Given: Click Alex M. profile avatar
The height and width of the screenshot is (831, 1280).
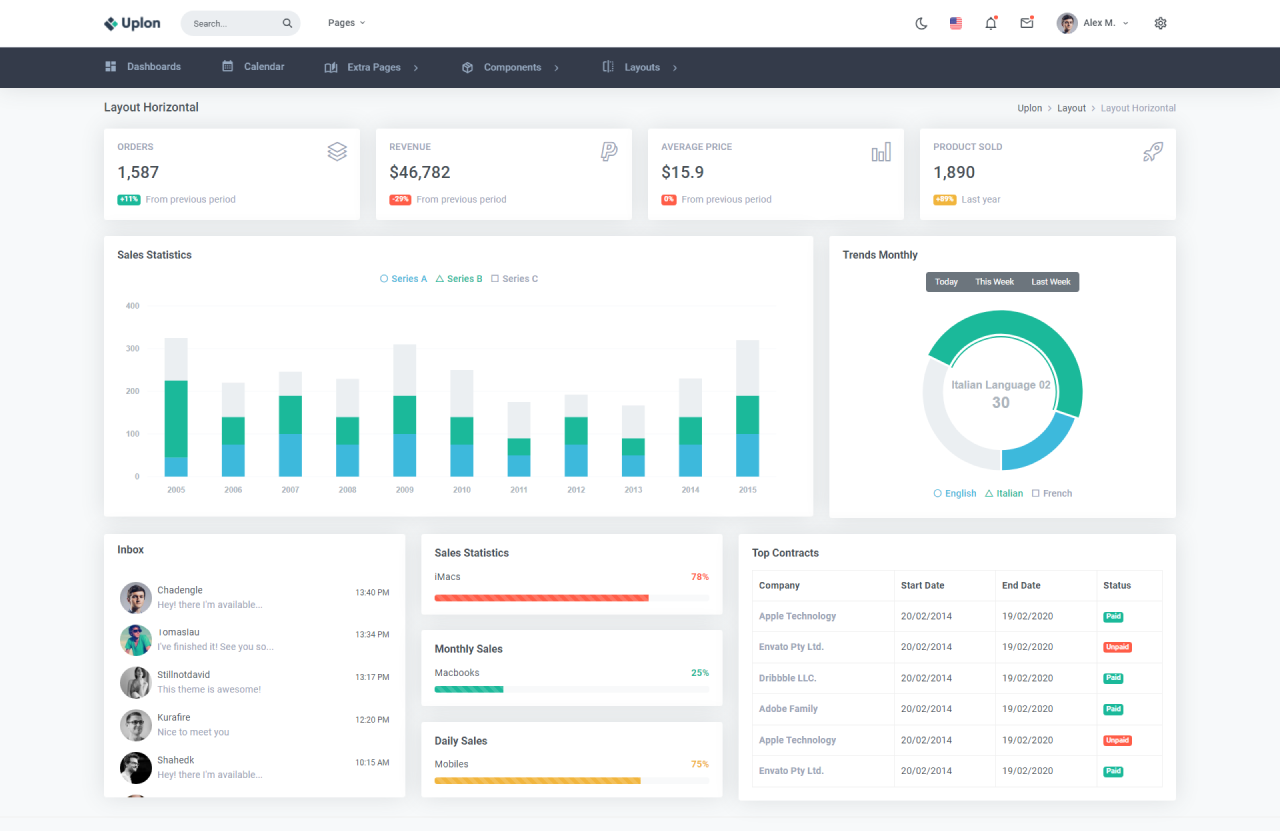Looking at the screenshot, I should [x=1067, y=23].
